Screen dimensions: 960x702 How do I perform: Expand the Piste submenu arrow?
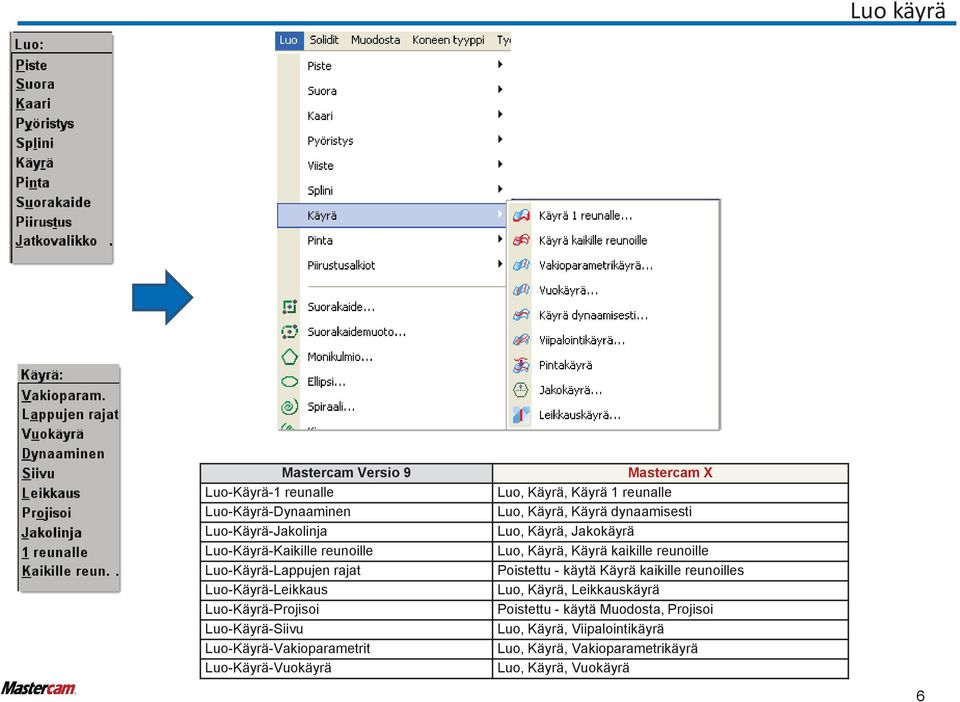point(500,65)
